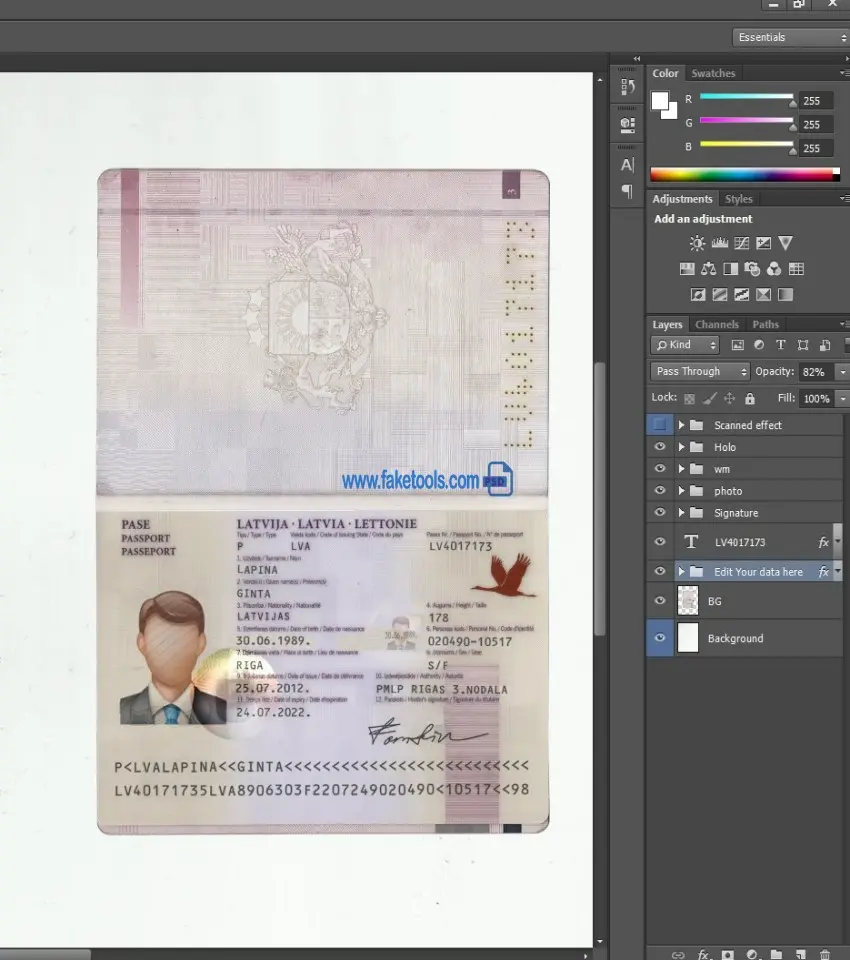Screen dimensions: 850x960
Task: Show the Scanned effect layer group
Action: coord(660,425)
